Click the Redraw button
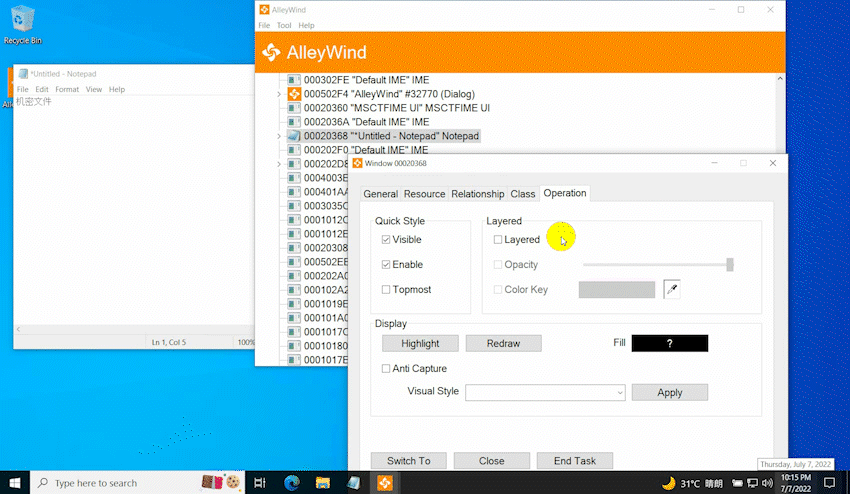Viewport: 850px width, 494px height. pos(503,343)
